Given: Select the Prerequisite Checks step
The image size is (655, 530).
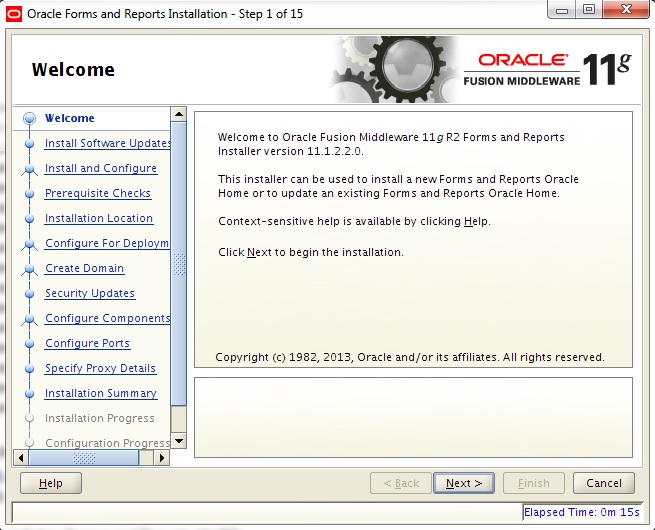Looking at the screenshot, I should [98, 194].
